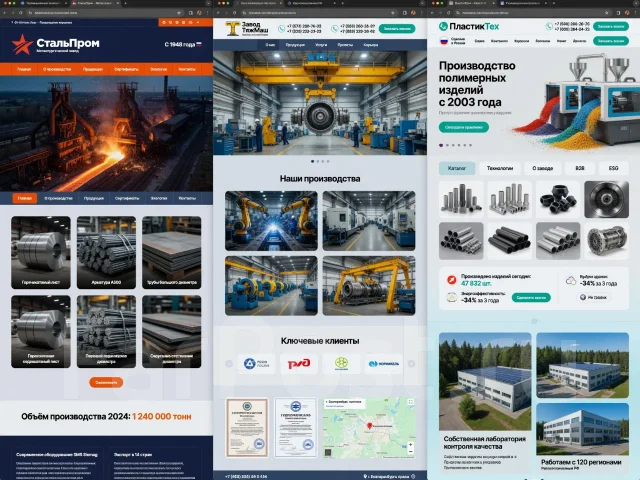Open Продукция in ТяжМаш navigation
This screenshot has height=480, width=640.
(x=295, y=45)
